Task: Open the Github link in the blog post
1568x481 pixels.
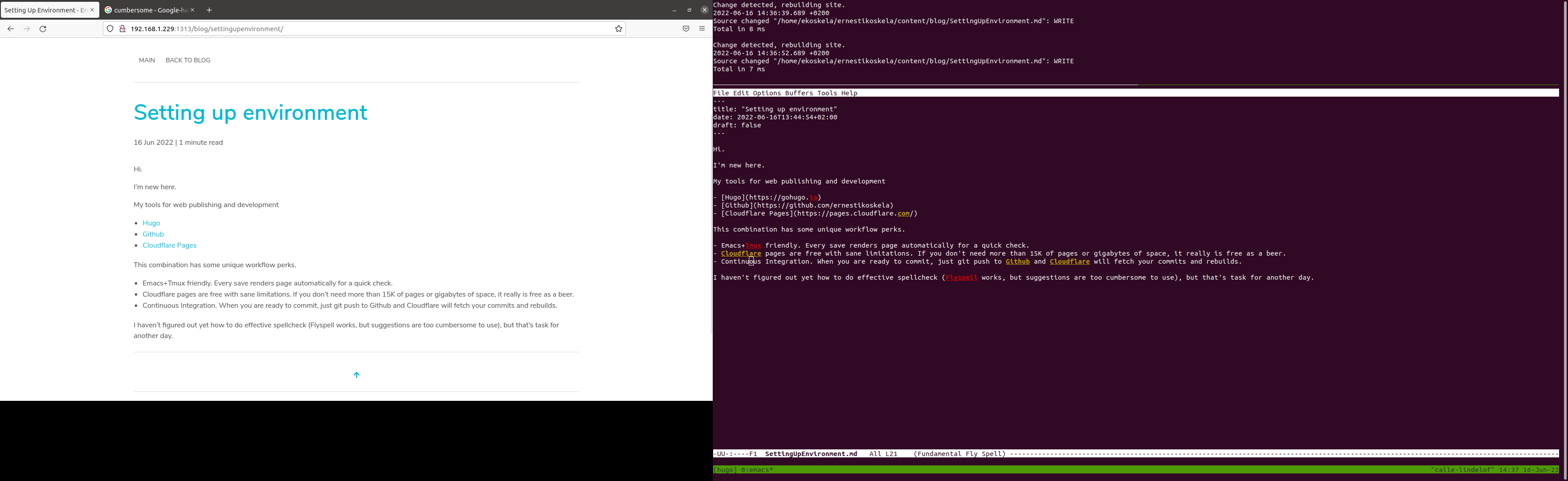Action: point(153,234)
